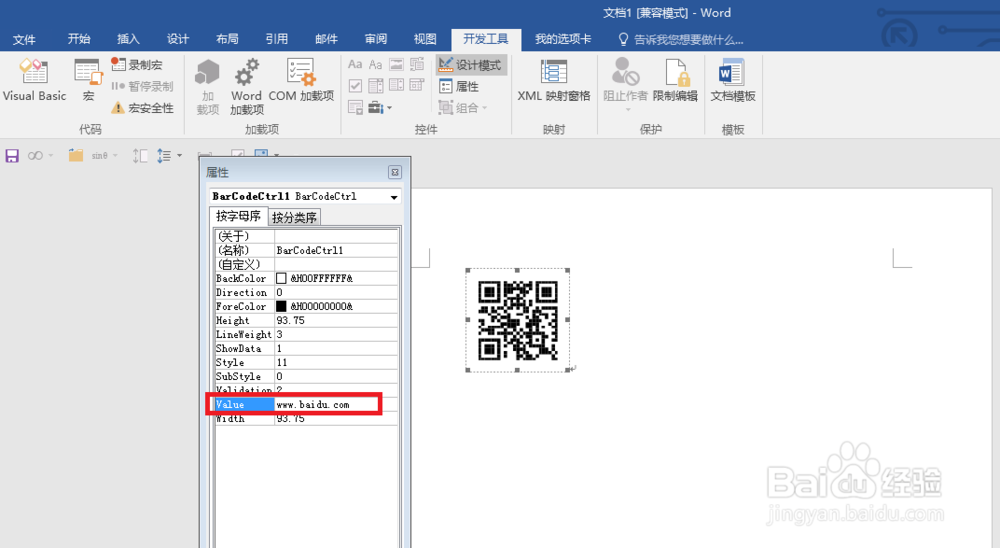Insert a Picture content control
This screenshot has height=548, width=1000.
tap(396, 64)
